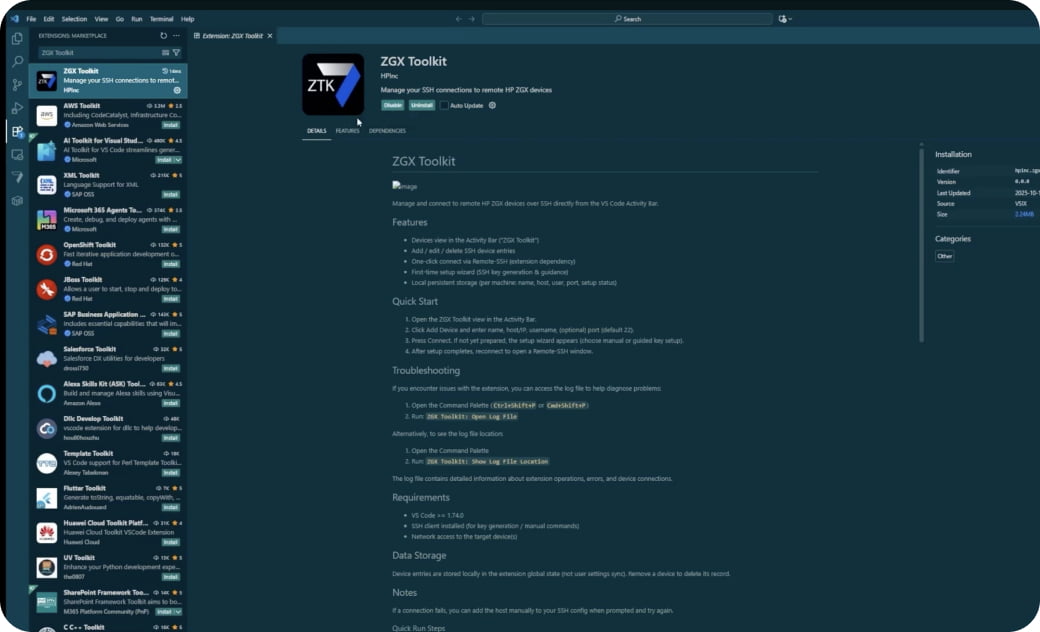The height and width of the screenshot is (632, 1040).
Task: Select the Dlic Develop Toolkit list row
Action: [108, 428]
